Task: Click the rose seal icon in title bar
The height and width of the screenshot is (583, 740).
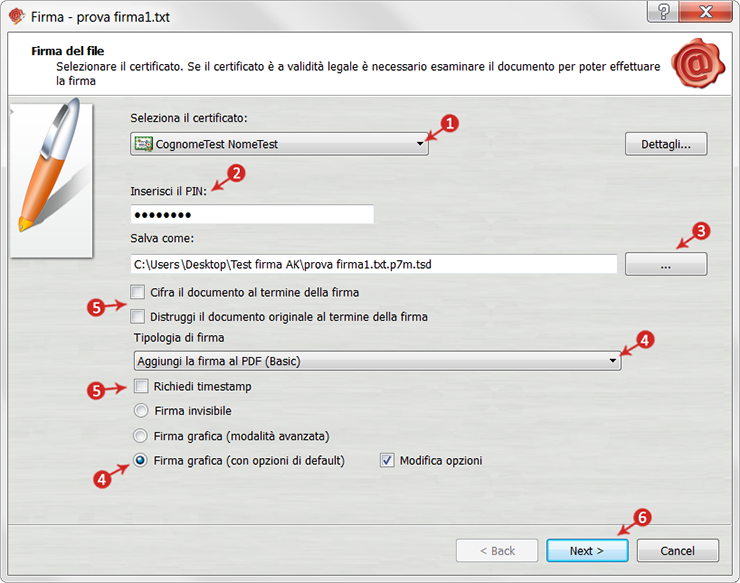Action: click(x=17, y=16)
